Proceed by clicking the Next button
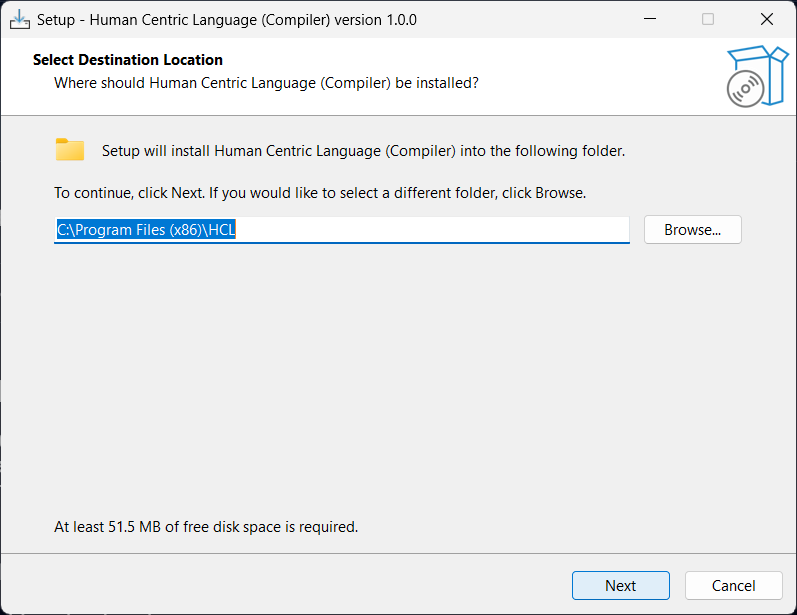Viewport: 797px width, 615px height. (x=620, y=586)
